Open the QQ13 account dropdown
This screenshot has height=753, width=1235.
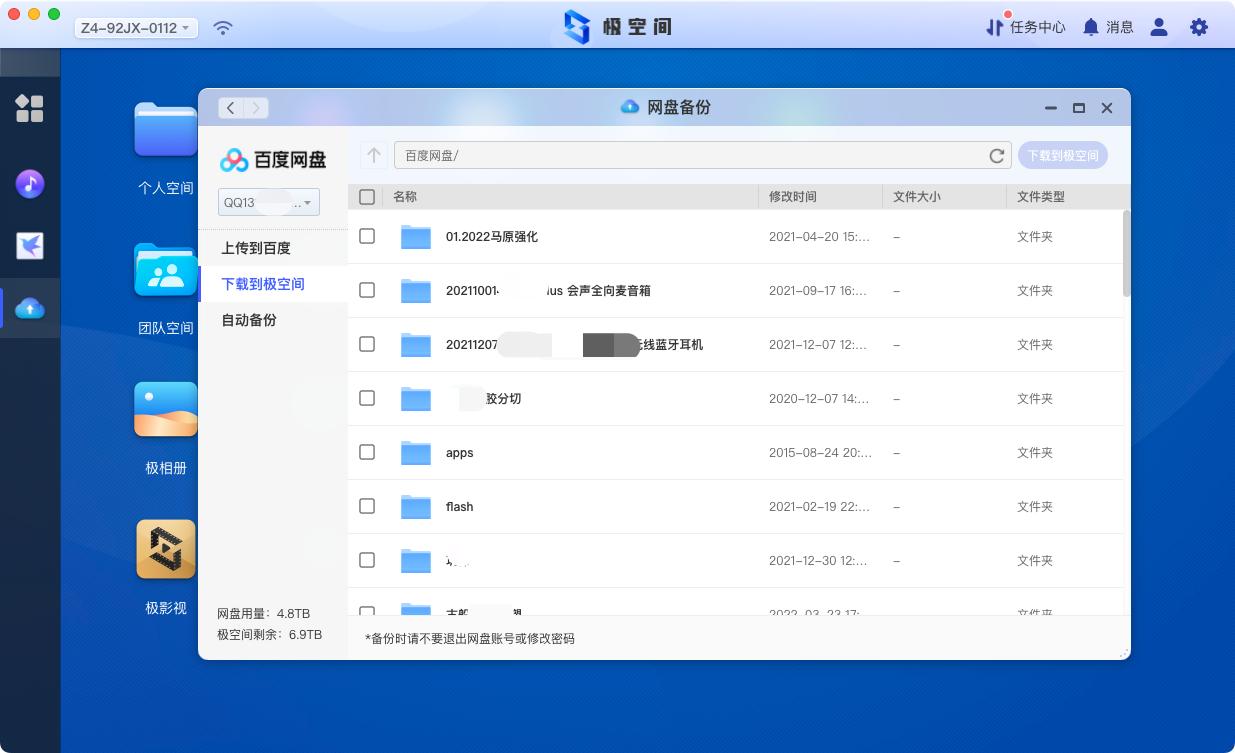point(268,202)
